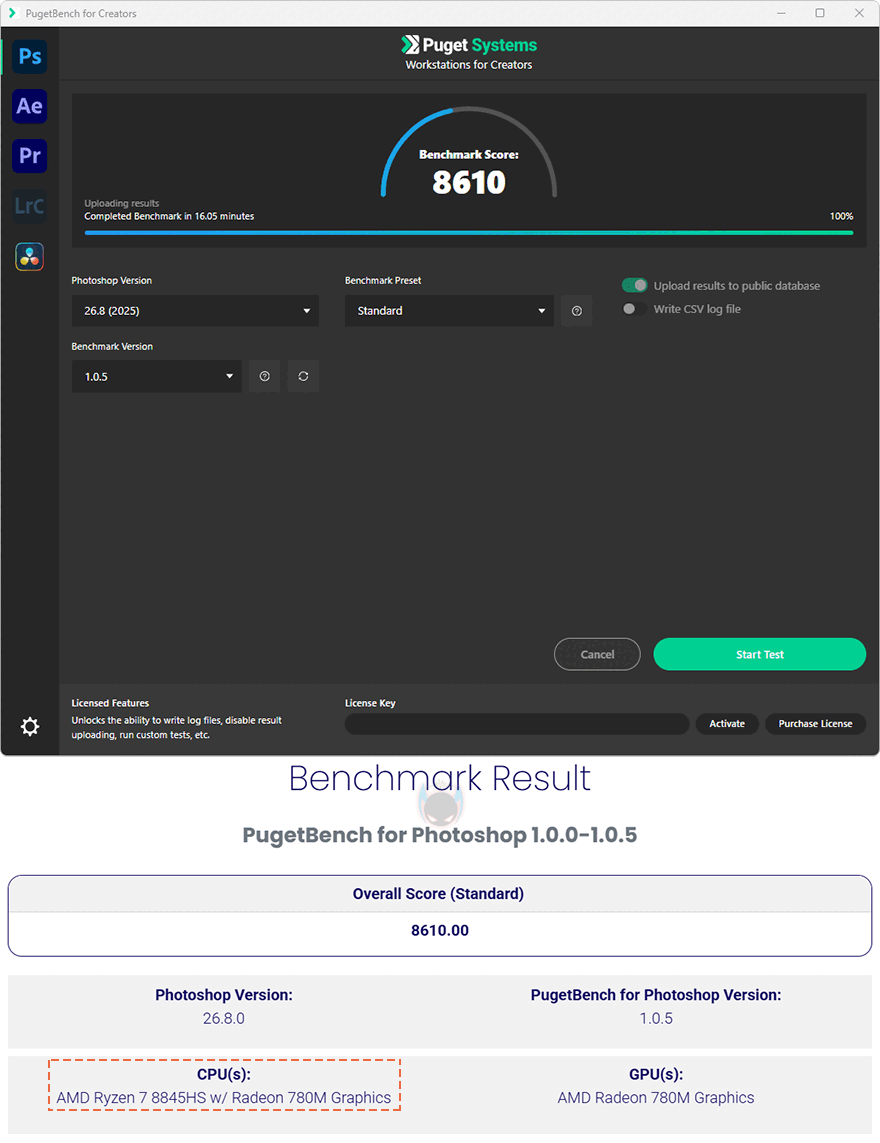
Task: Click the PugetBench title bar app icon
Action: coord(12,13)
